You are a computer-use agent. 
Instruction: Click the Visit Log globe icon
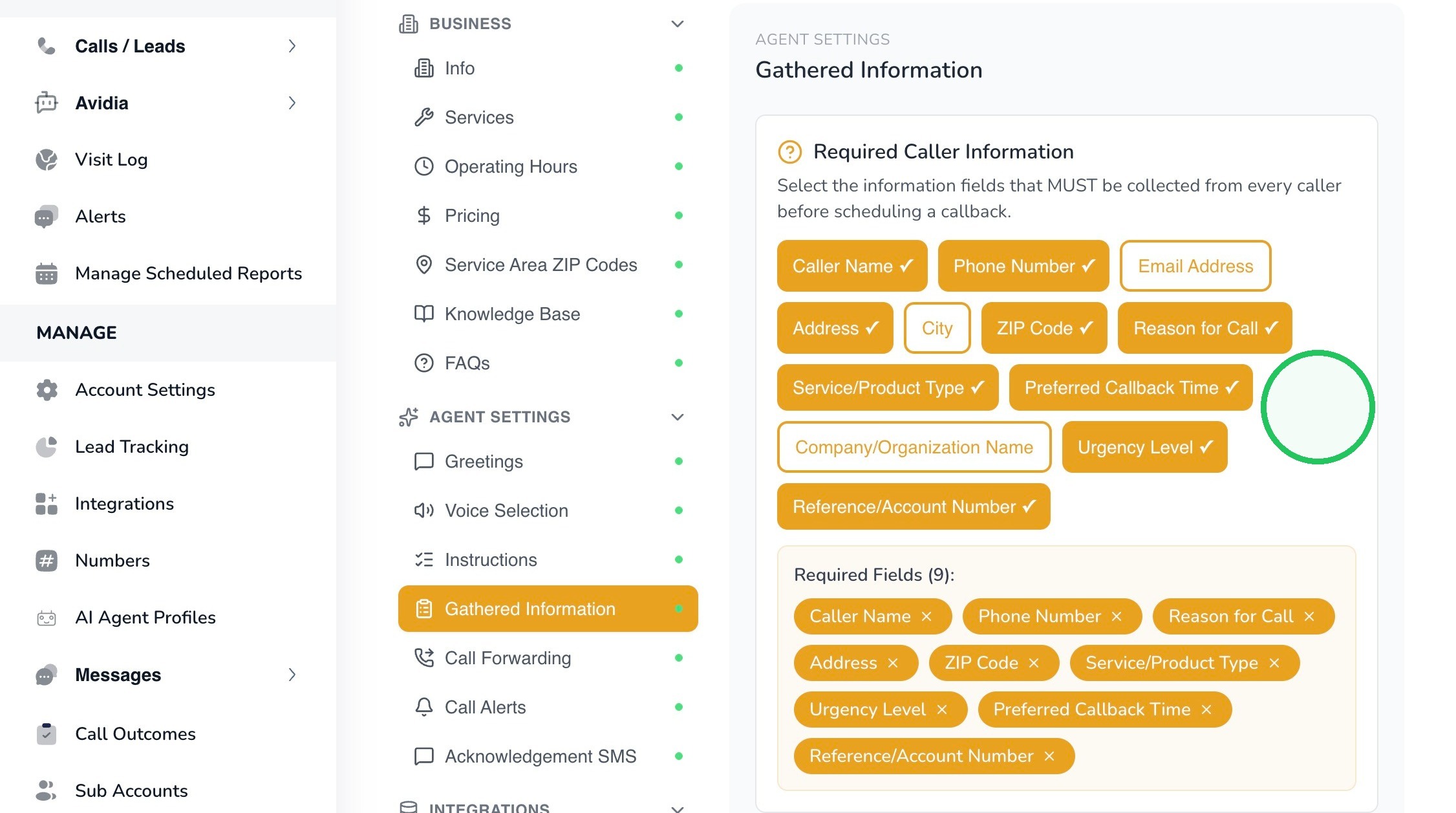pyautogui.click(x=46, y=160)
